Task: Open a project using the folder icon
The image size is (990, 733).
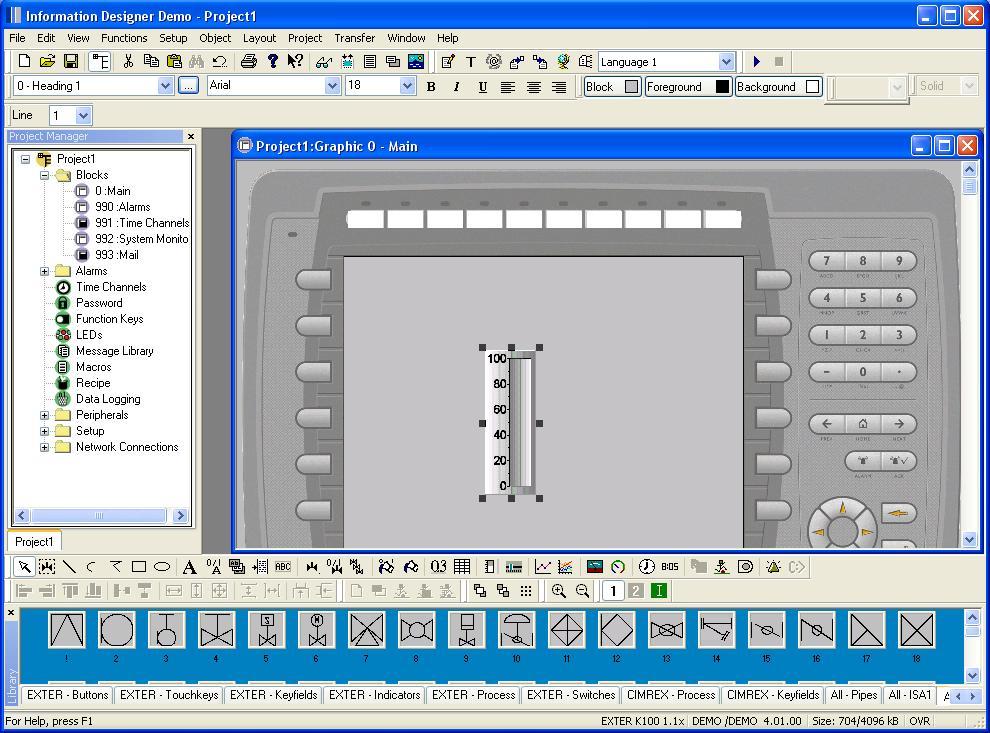Action: click(47, 61)
